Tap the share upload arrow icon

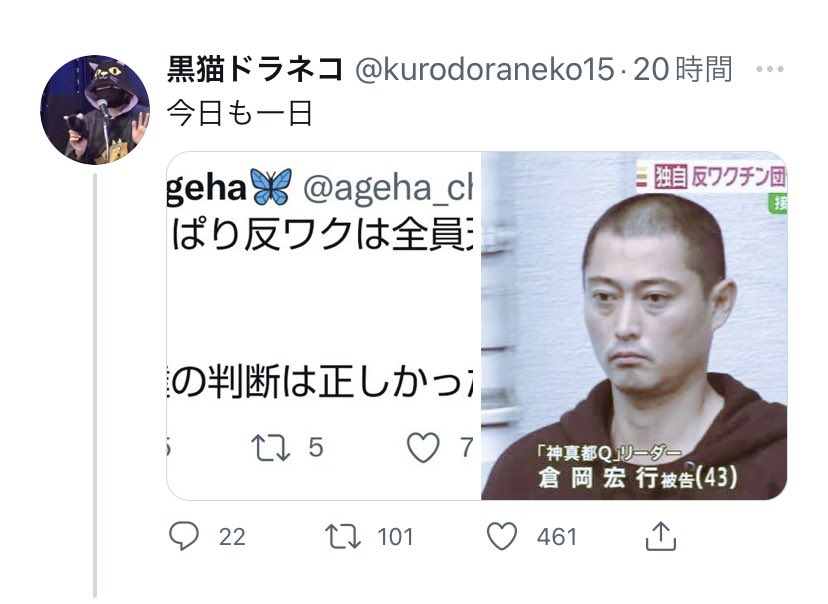point(661,536)
